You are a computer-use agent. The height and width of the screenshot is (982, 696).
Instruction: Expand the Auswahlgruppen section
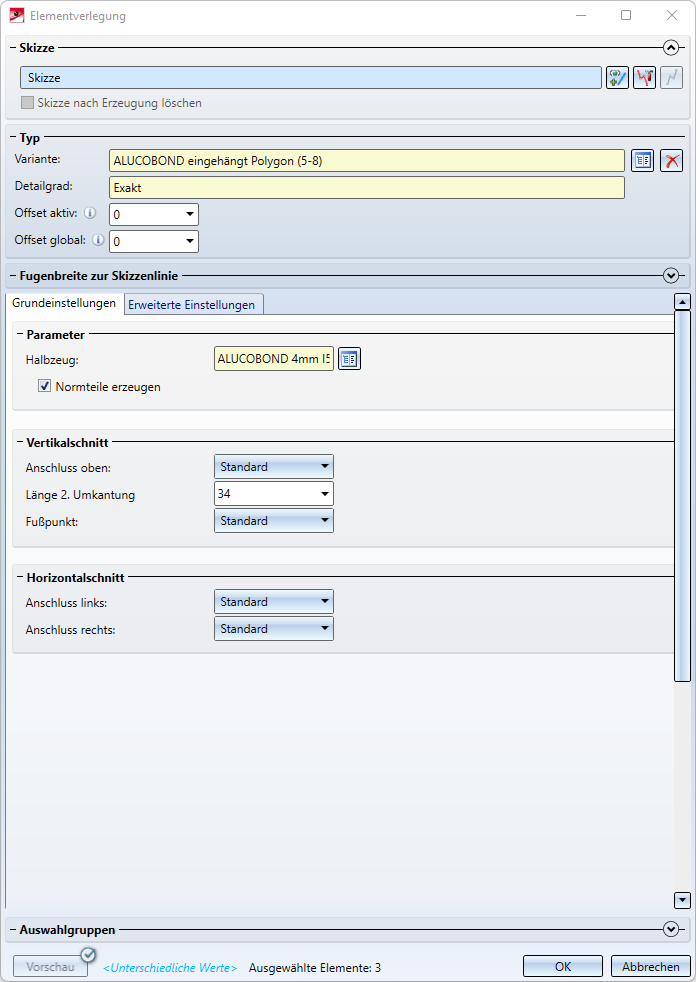[671, 929]
